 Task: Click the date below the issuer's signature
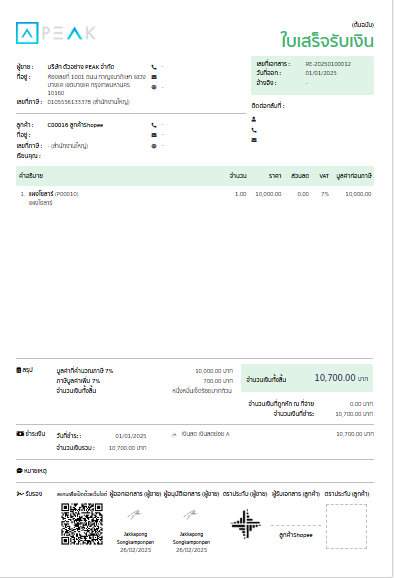pyautogui.click(x=135, y=550)
